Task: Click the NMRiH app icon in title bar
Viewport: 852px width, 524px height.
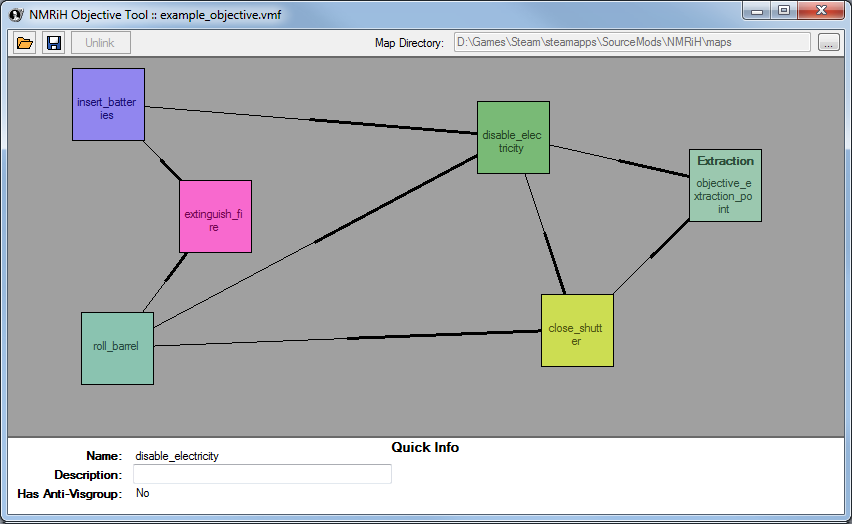Action: [x=15, y=14]
